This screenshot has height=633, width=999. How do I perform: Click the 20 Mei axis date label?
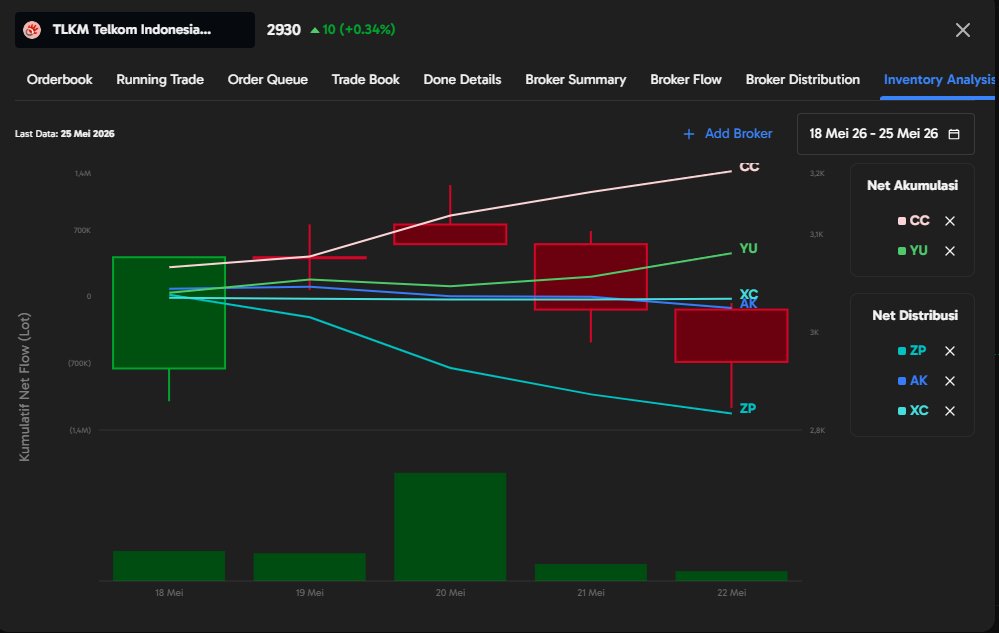[x=450, y=592]
